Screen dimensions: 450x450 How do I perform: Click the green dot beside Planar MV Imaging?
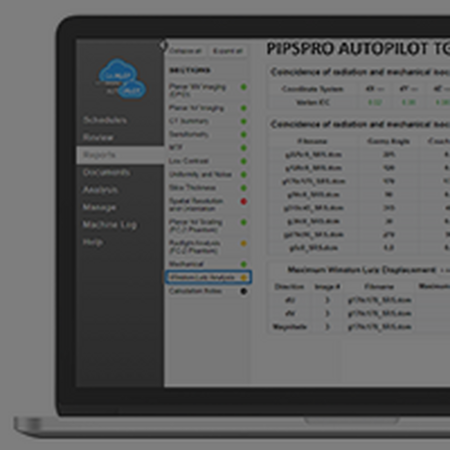[244, 87]
